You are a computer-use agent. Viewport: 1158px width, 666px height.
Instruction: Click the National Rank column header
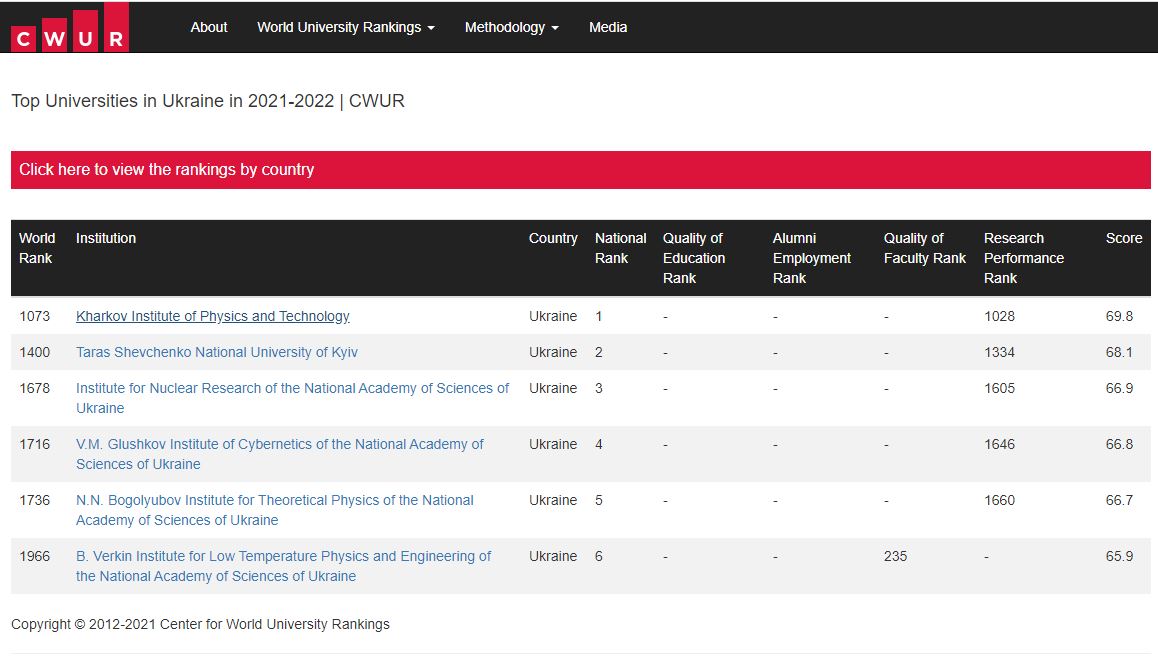pos(620,248)
